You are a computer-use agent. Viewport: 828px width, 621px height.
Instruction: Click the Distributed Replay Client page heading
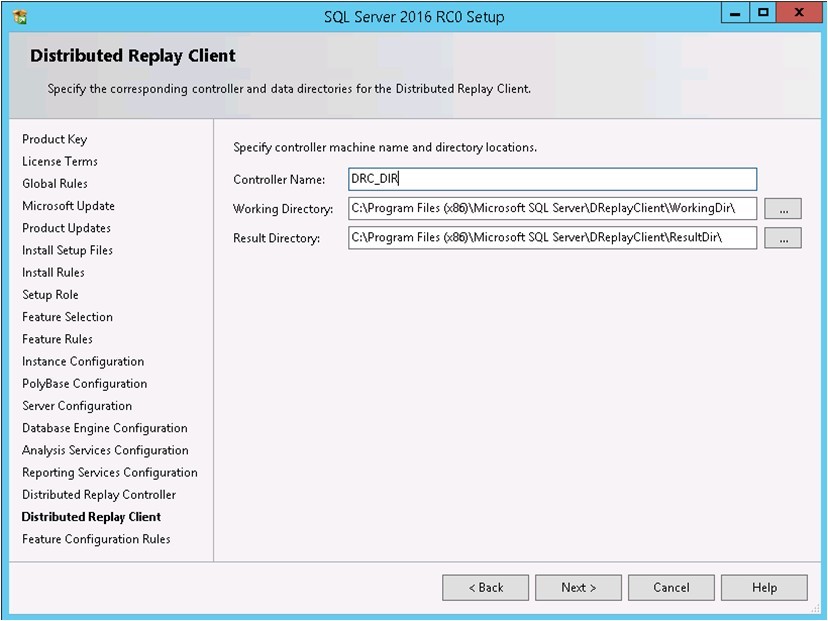pos(133,55)
